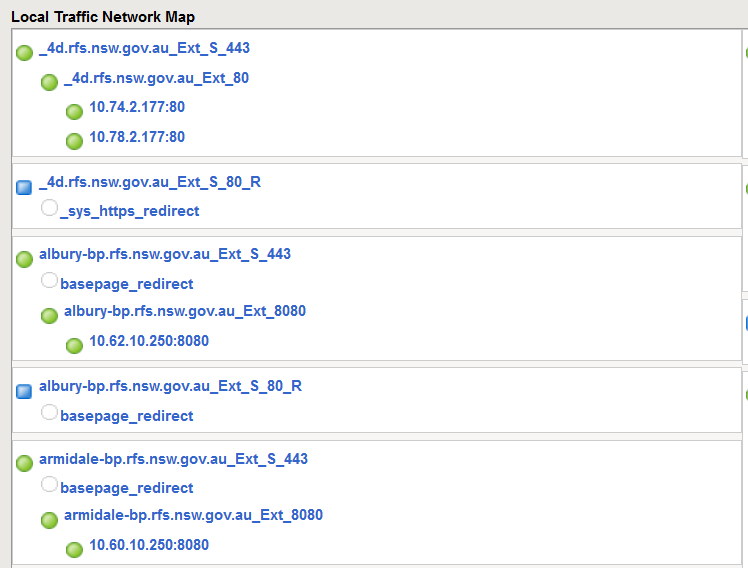748x568 pixels.
Task: Click green status icon beside node 10.74.2.177:80
Action: (x=74, y=112)
